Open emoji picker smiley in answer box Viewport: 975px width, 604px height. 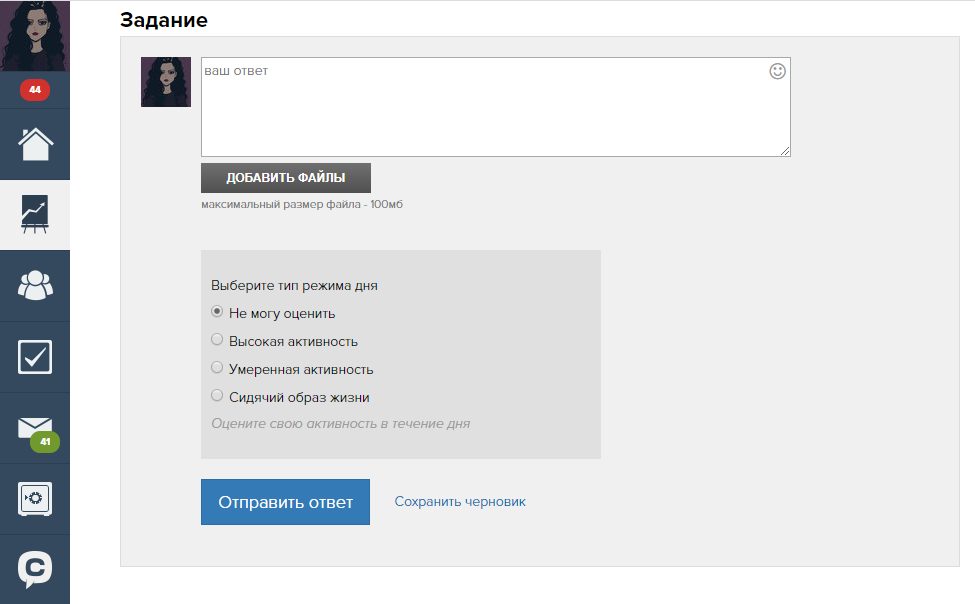[777, 71]
